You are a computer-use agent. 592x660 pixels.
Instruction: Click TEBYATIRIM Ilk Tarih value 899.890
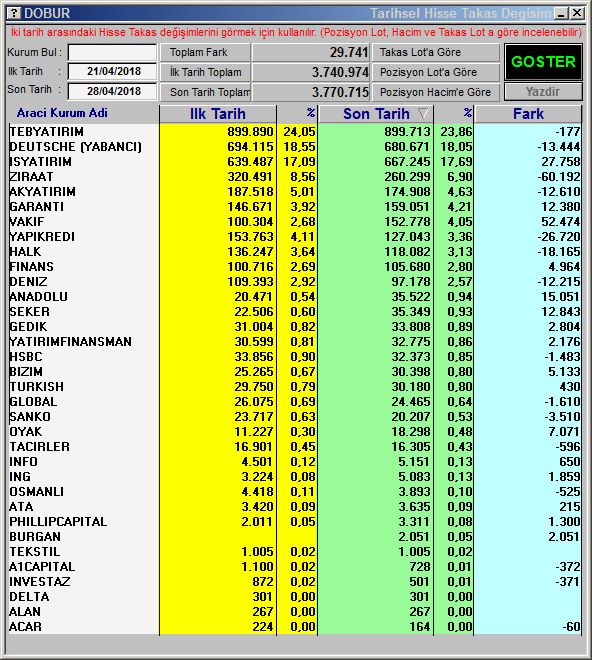coord(251,132)
